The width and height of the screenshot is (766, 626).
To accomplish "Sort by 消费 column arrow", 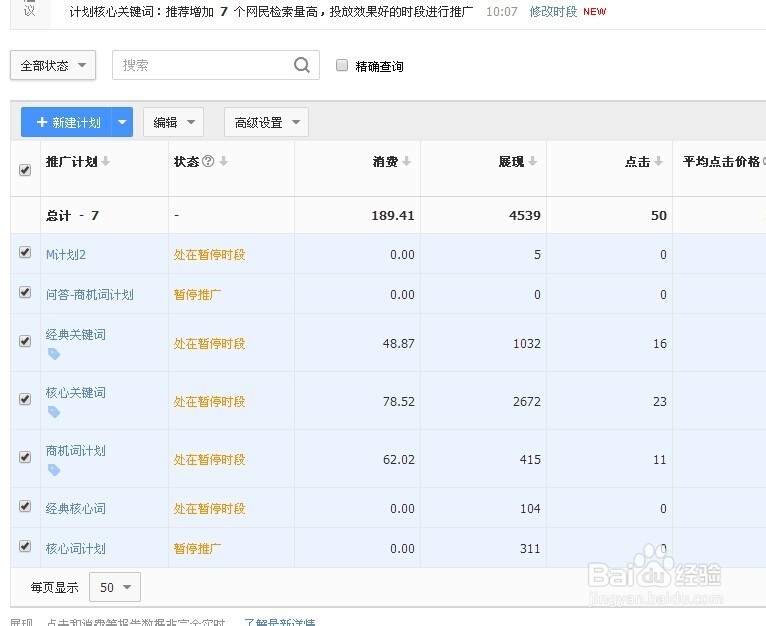I will [406, 161].
